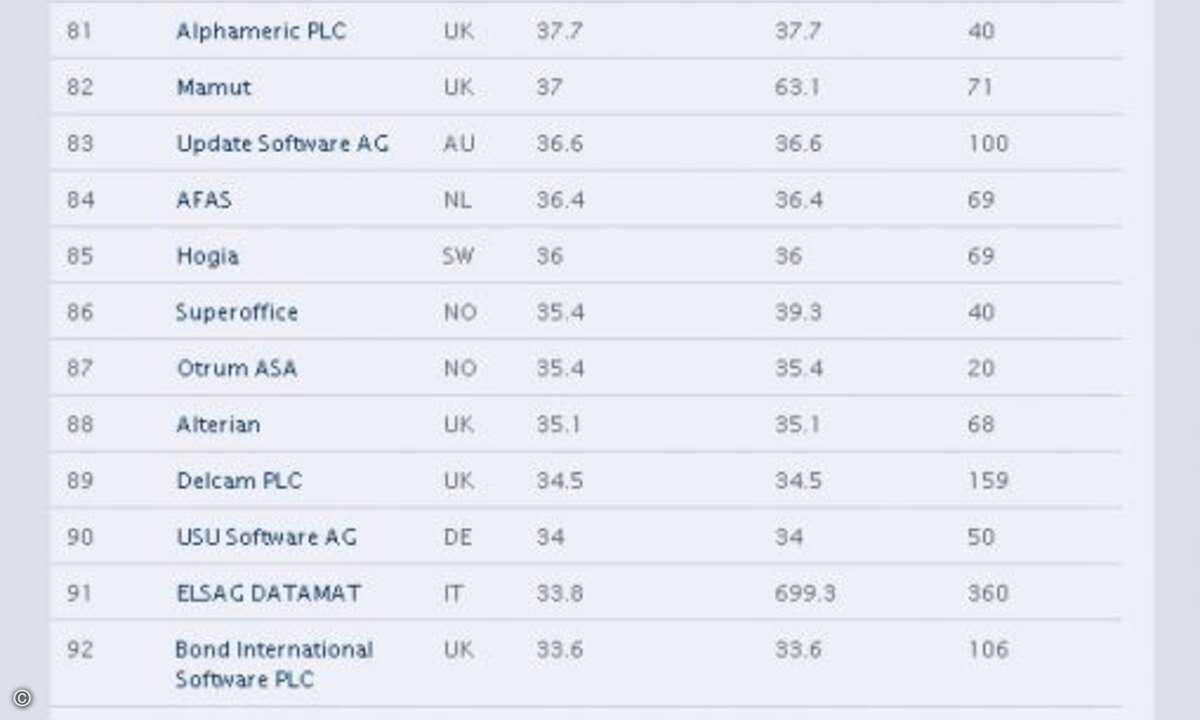Select the IT country code cell
The height and width of the screenshot is (720, 1200).
coord(453,593)
